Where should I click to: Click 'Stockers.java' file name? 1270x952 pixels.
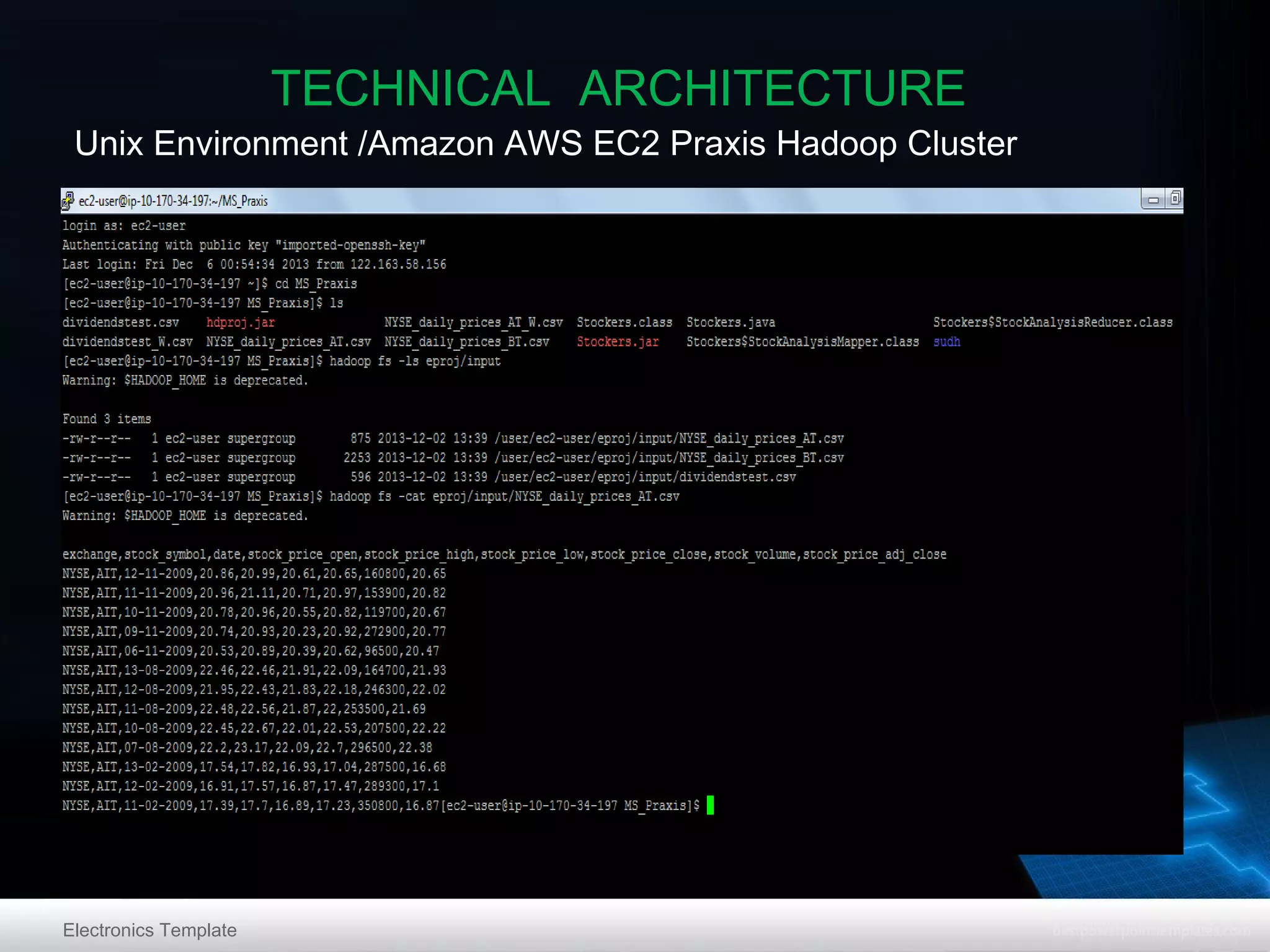click(730, 322)
